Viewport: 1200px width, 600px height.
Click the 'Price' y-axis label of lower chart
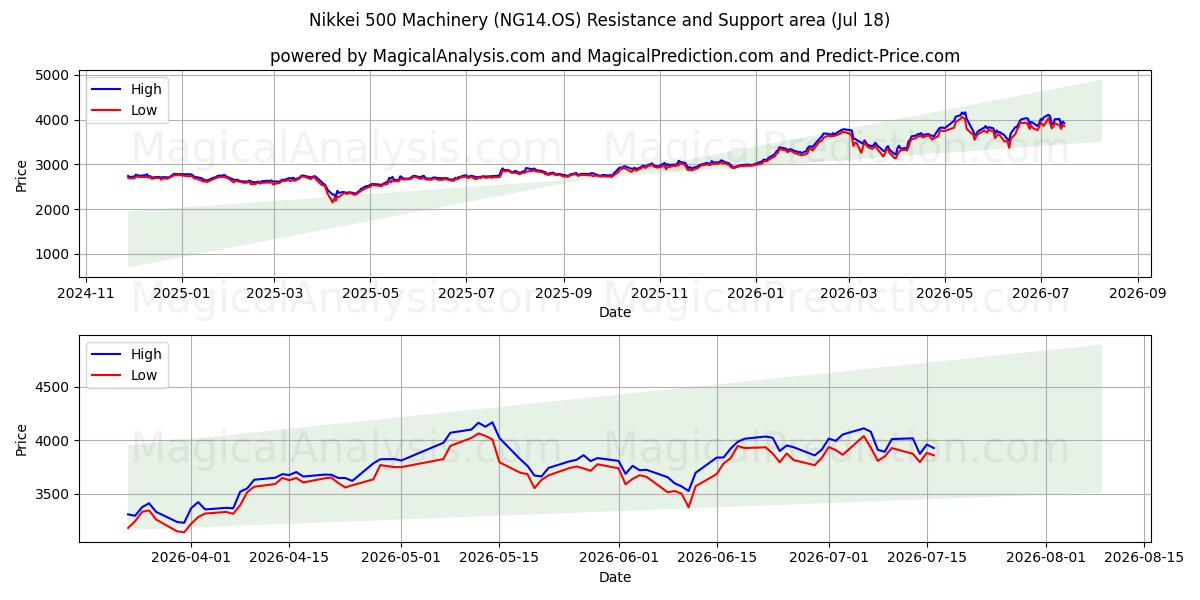click(21, 439)
